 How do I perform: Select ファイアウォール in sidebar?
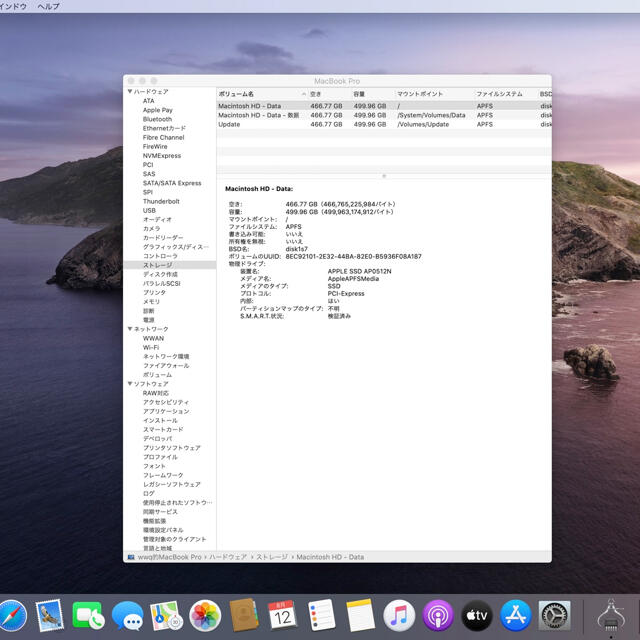(x=166, y=366)
